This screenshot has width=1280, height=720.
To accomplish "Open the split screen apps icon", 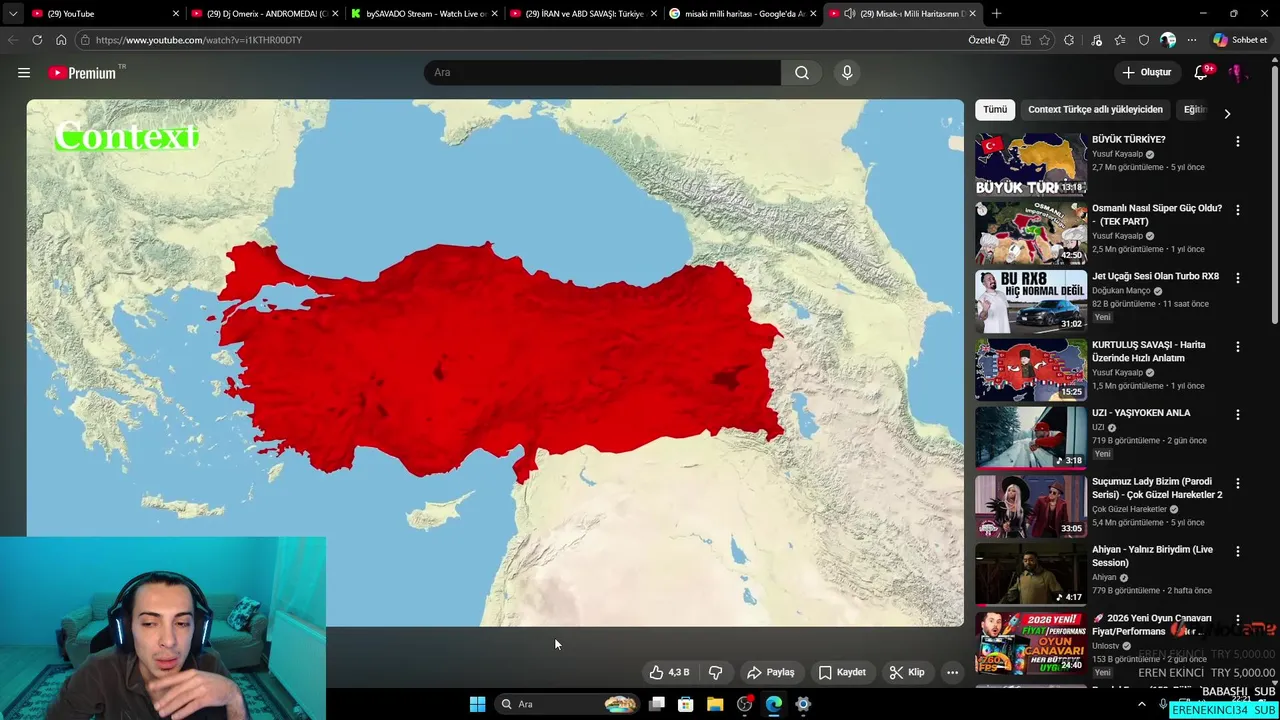I will [1026, 40].
